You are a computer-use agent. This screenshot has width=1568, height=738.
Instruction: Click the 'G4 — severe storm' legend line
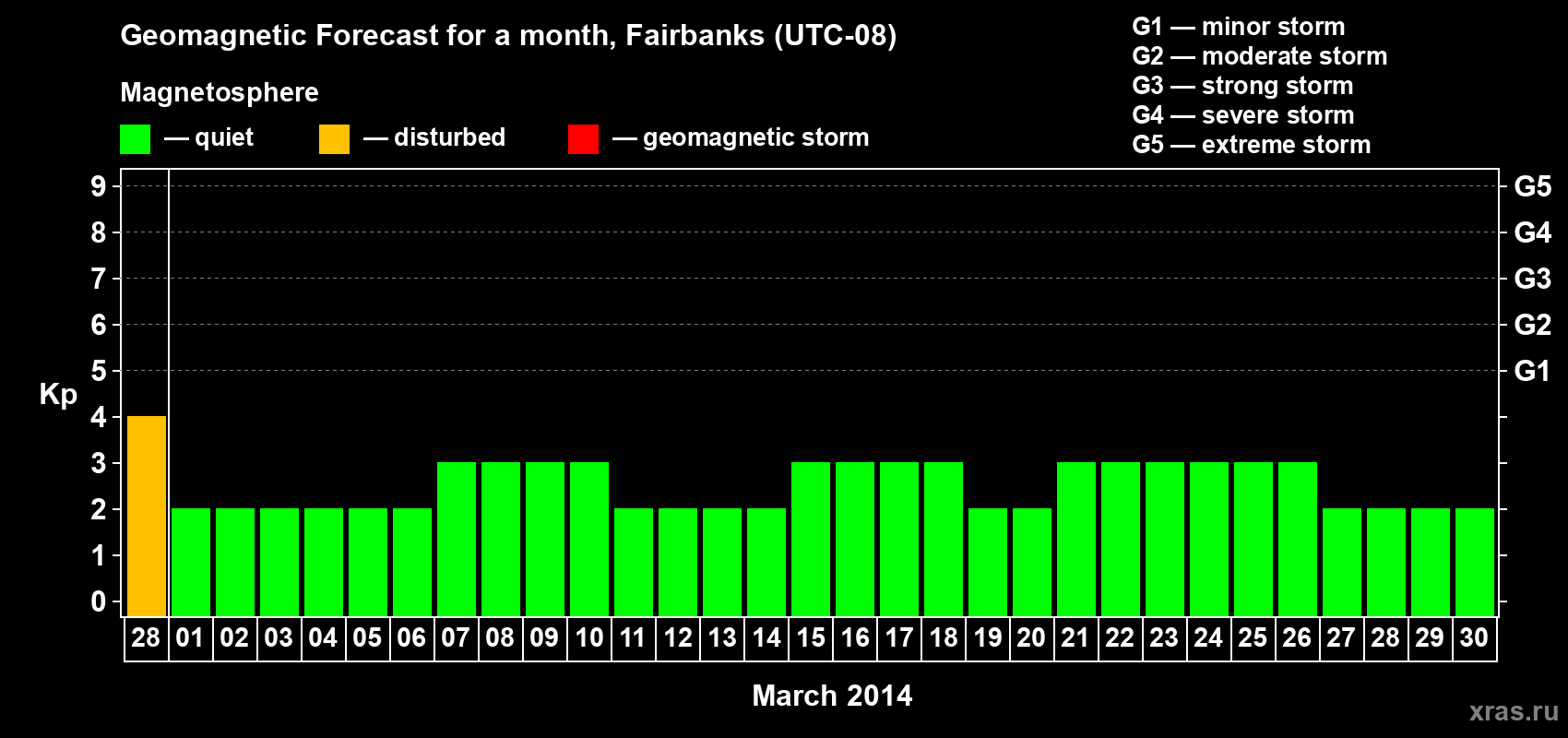[x=1242, y=115]
